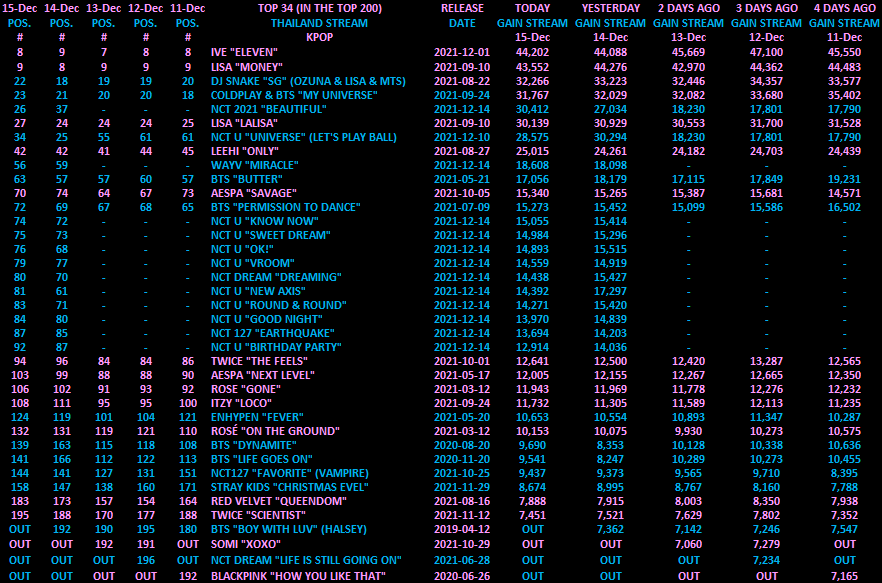Click SOMI "XOXO" title

pyautogui.click(x=246, y=545)
